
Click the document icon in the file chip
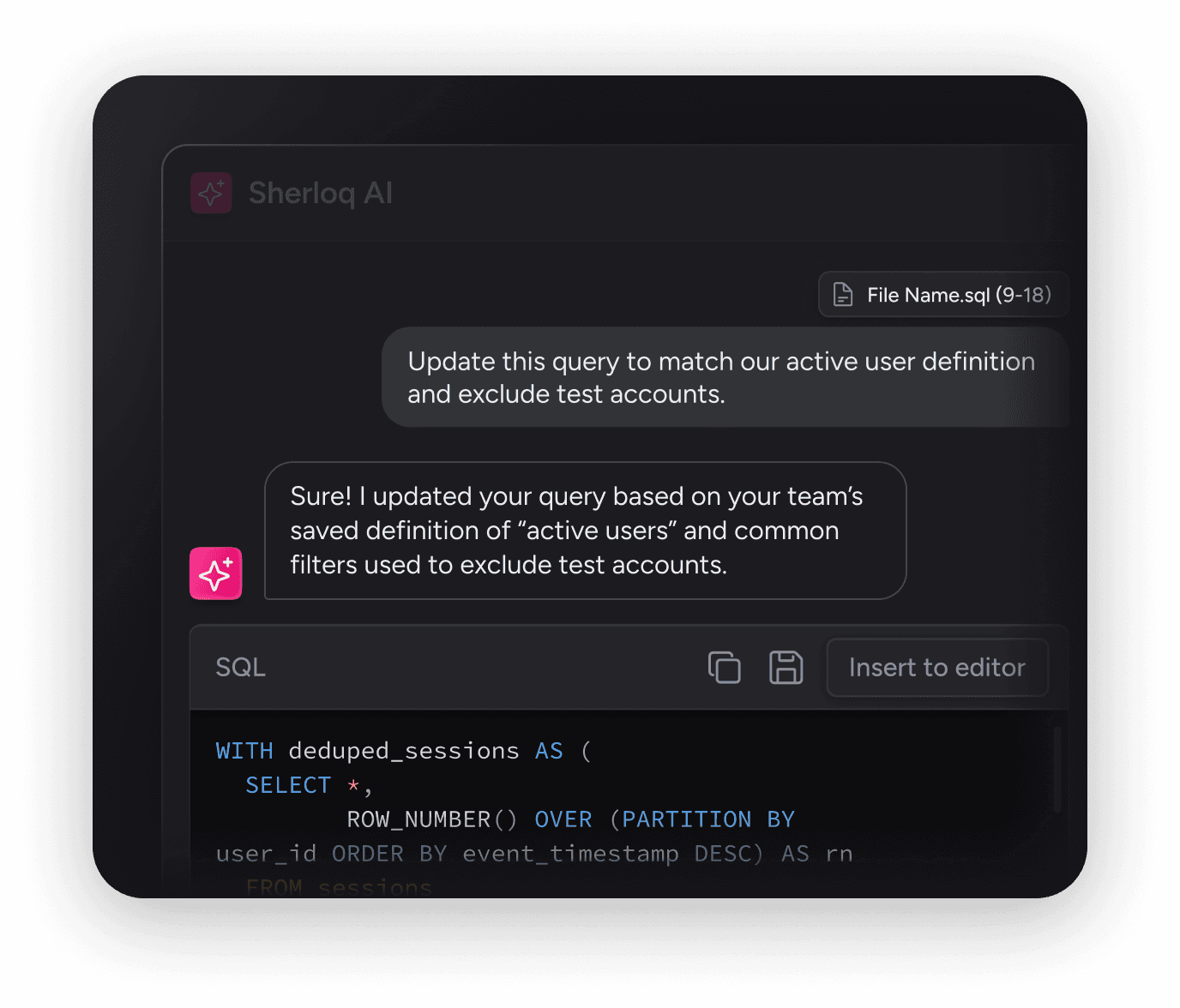tap(843, 295)
